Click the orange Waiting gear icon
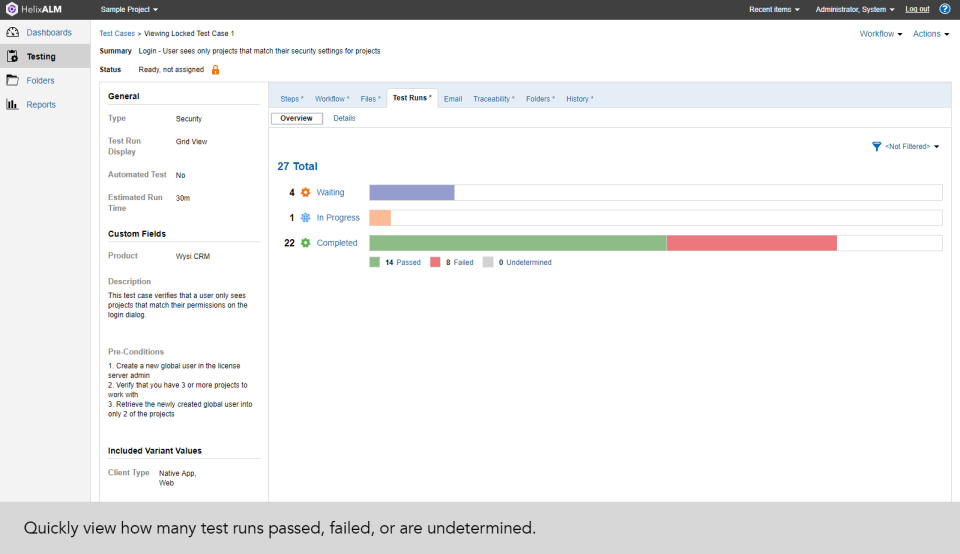Image resolution: width=960 pixels, height=554 pixels. pyautogui.click(x=306, y=192)
